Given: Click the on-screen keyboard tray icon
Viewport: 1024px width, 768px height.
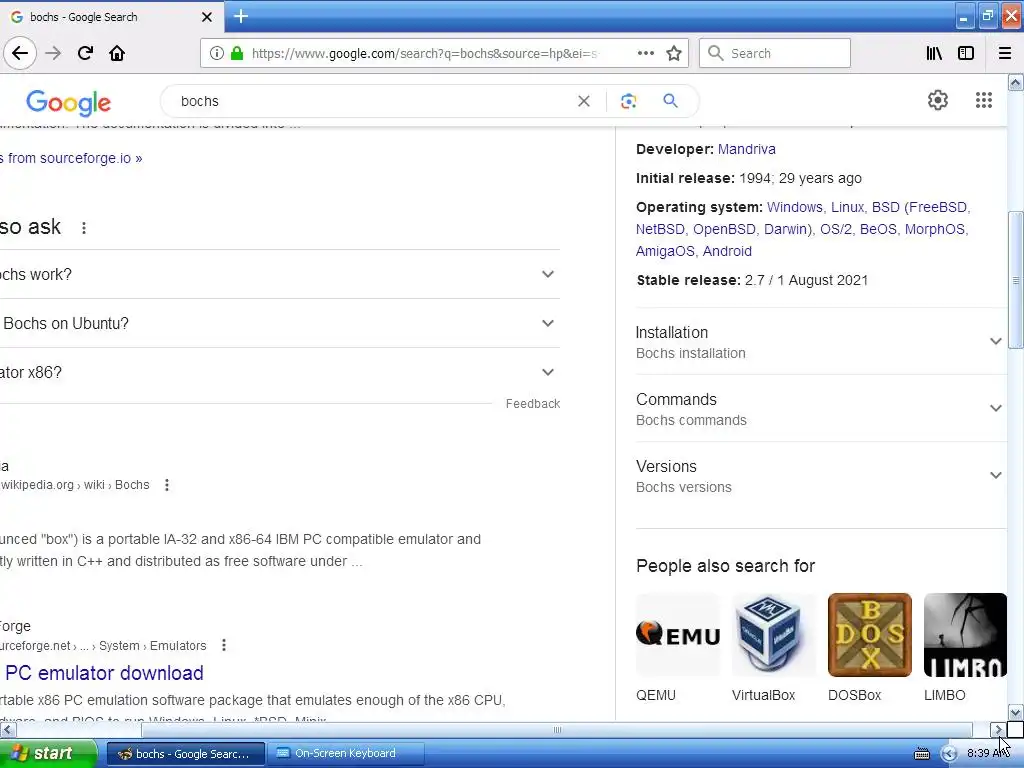Looking at the screenshot, I should 921,754.
